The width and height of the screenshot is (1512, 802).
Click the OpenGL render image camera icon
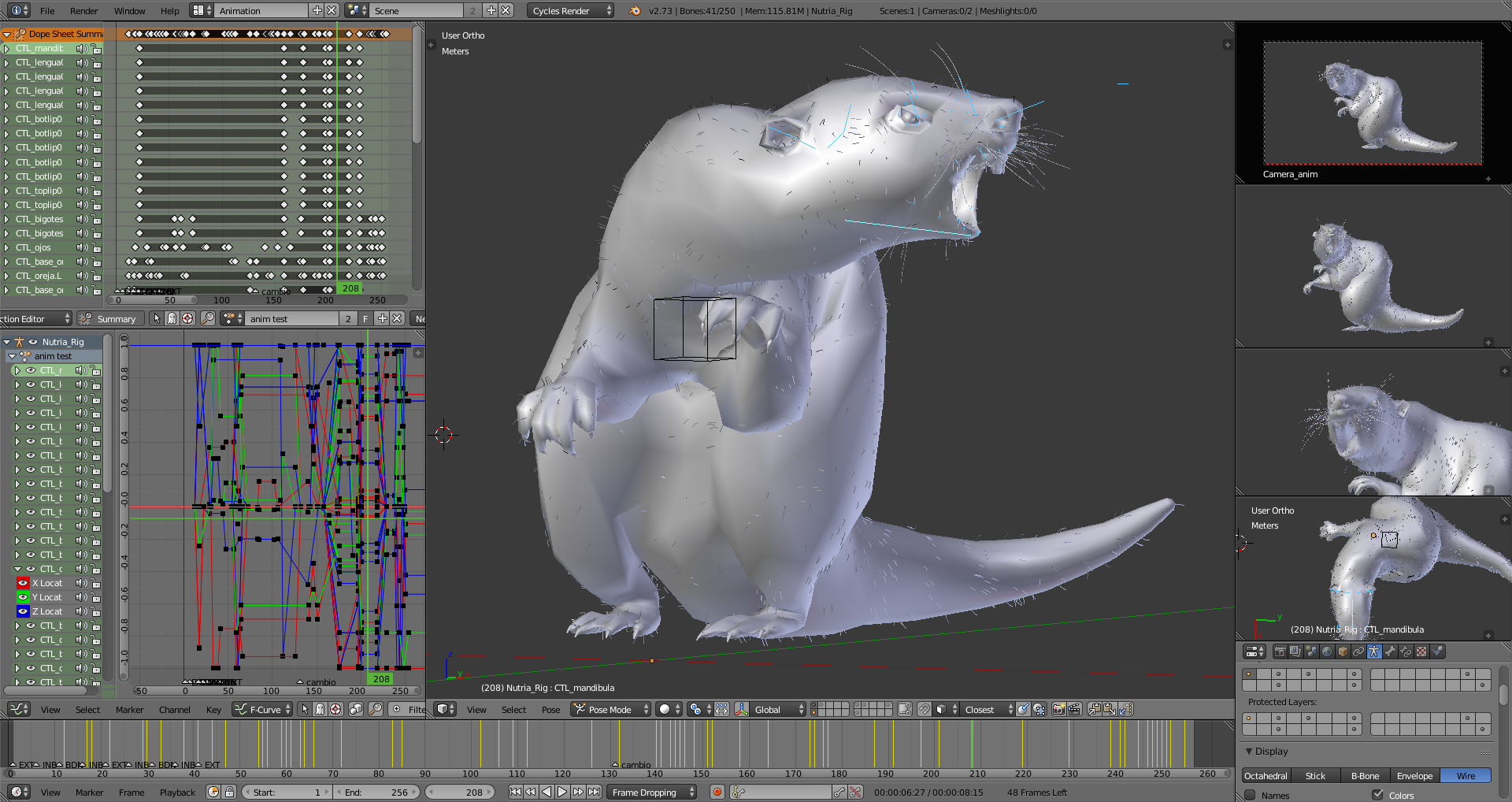click(1058, 710)
